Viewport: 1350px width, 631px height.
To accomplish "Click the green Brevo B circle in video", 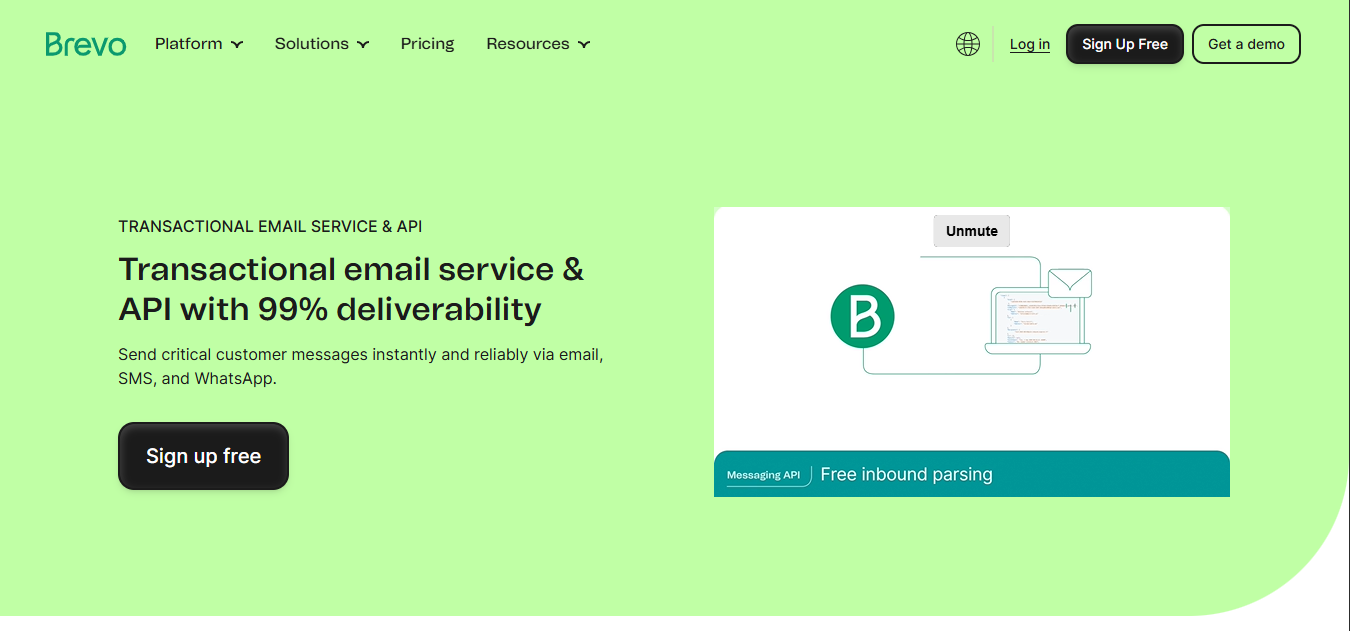I will pyautogui.click(x=862, y=317).
